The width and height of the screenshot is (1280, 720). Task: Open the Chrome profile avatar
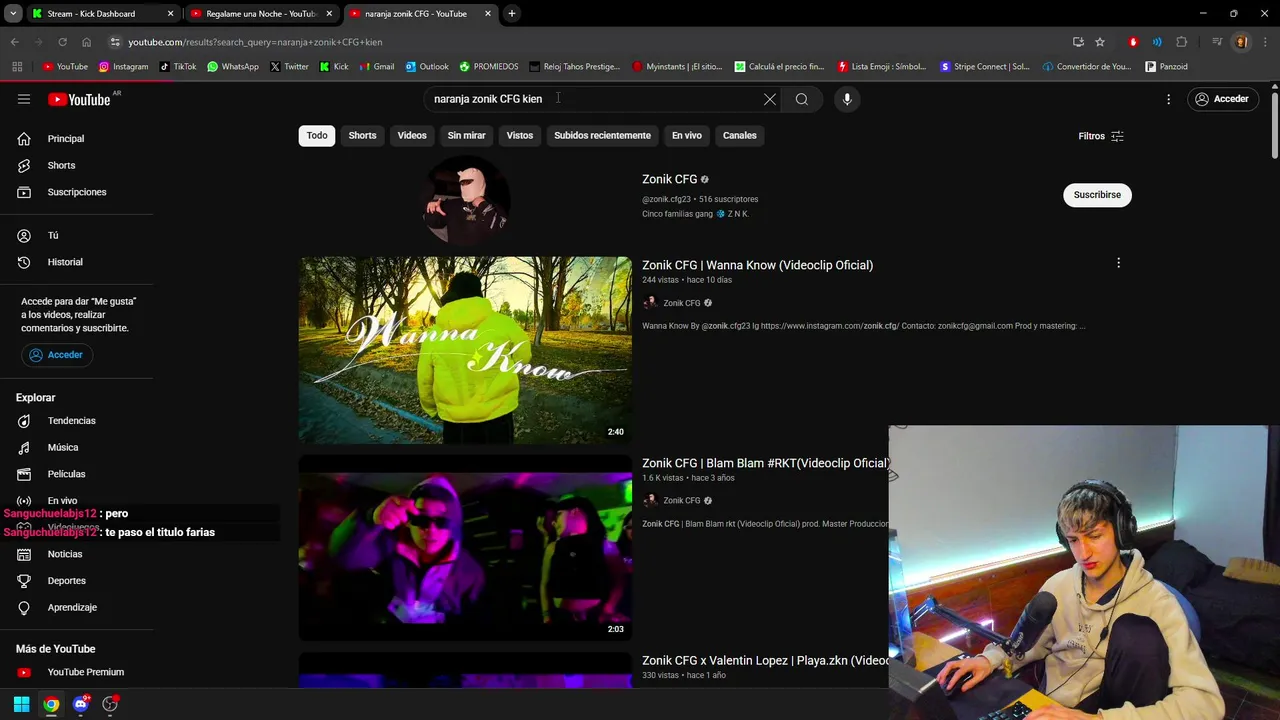point(1241,42)
